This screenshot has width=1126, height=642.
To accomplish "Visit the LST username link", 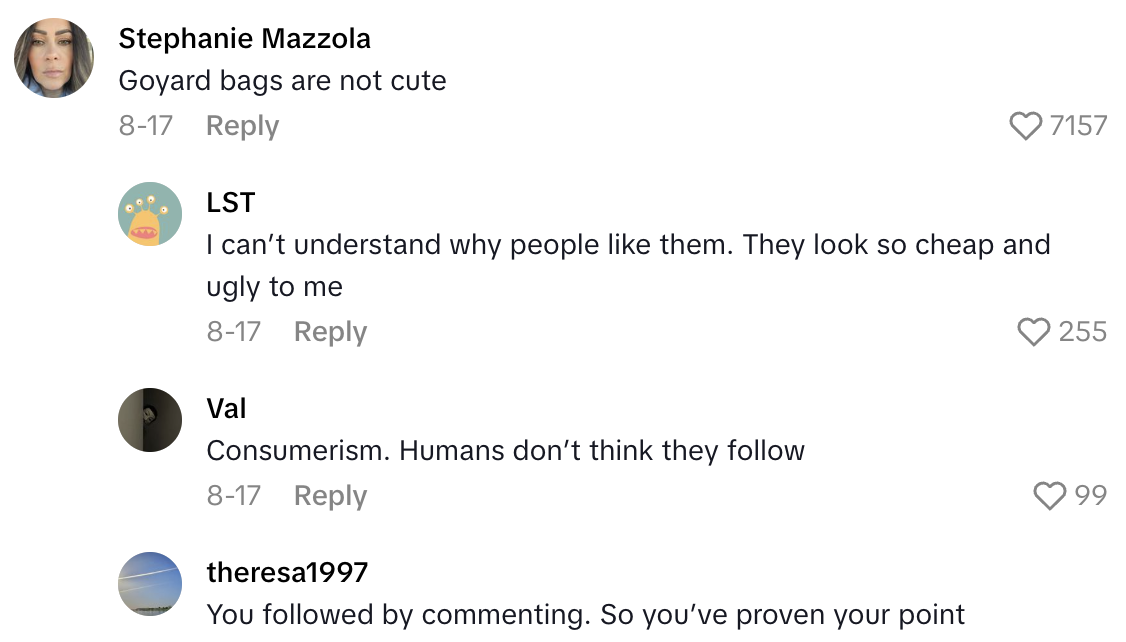I will pos(231,203).
